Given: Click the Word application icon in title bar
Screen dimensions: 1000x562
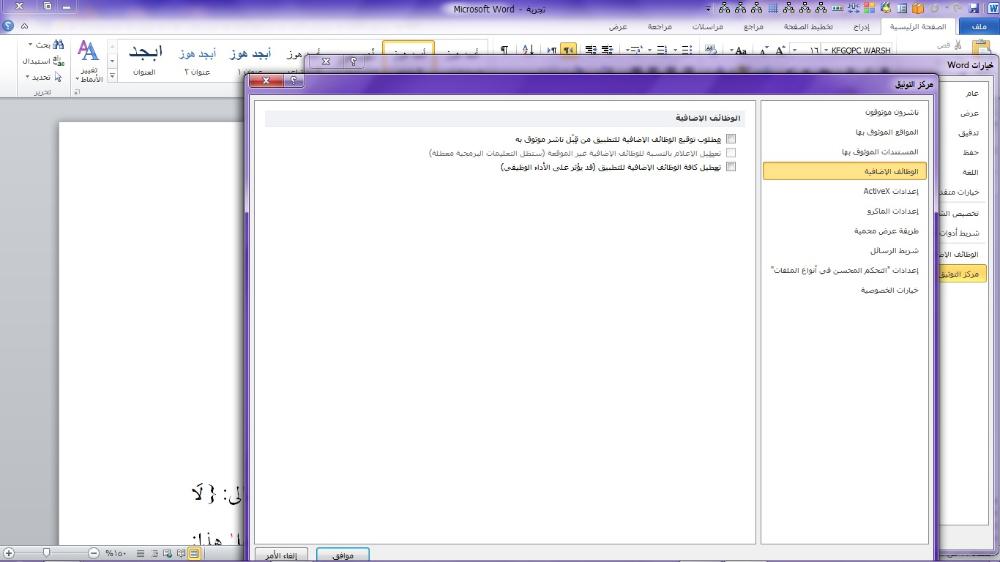Looking at the screenshot, I should (x=994, y=8).
